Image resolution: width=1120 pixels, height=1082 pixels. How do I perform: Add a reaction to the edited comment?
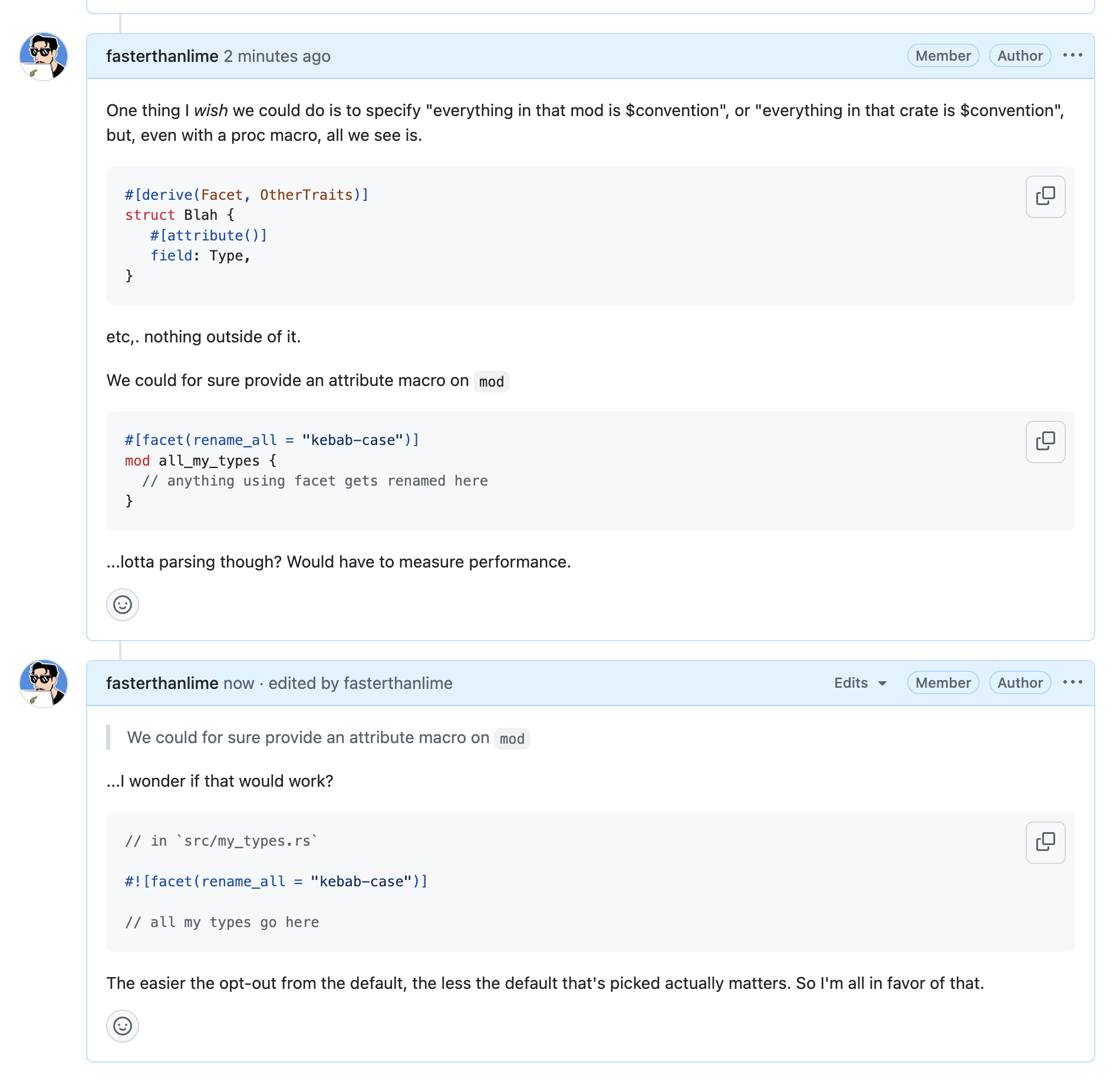[x=122, y=1026]
